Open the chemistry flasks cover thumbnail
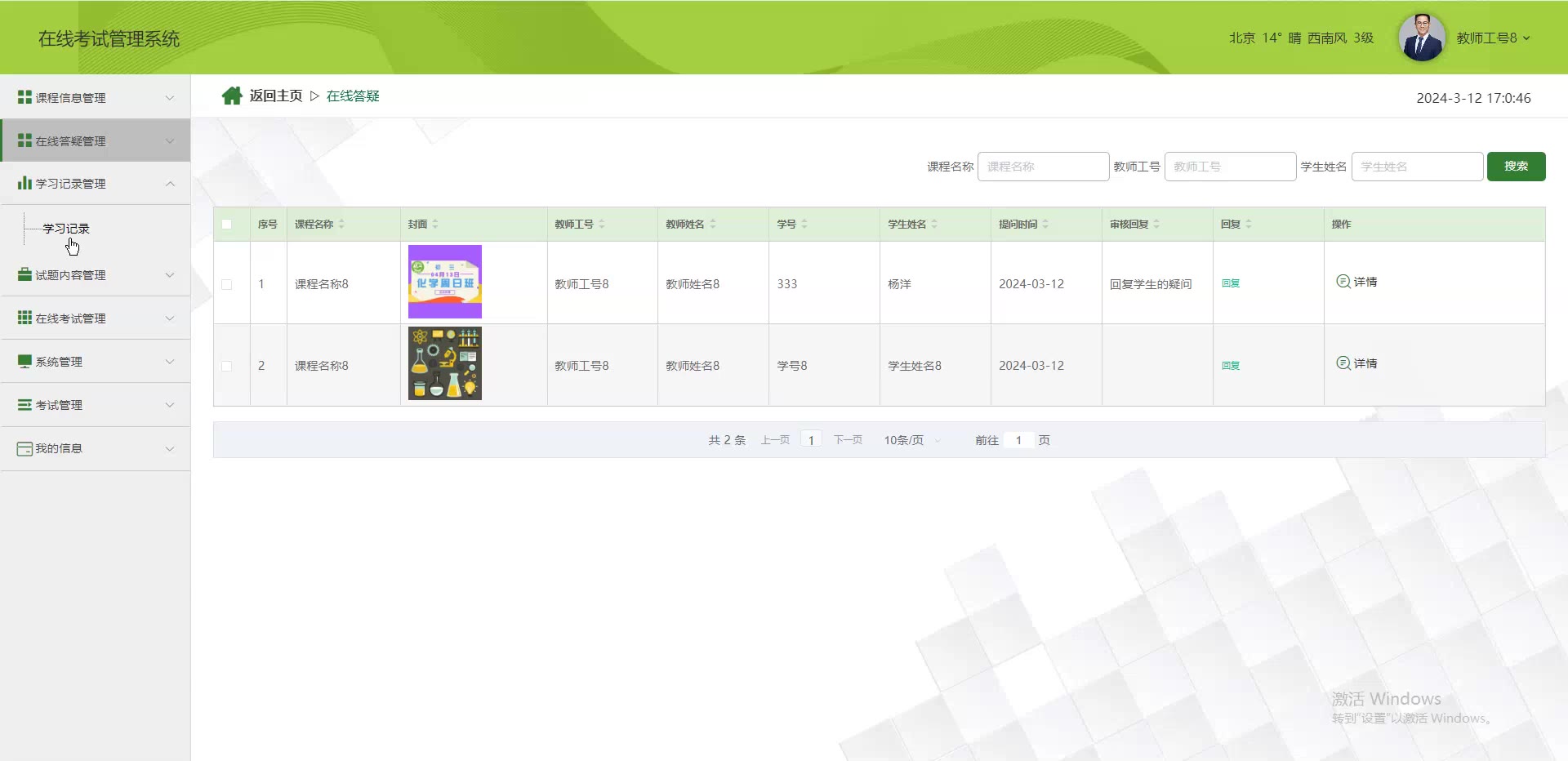Image resolution: width=1568 pixels, height=761 pixels. (x=445, y=363)
